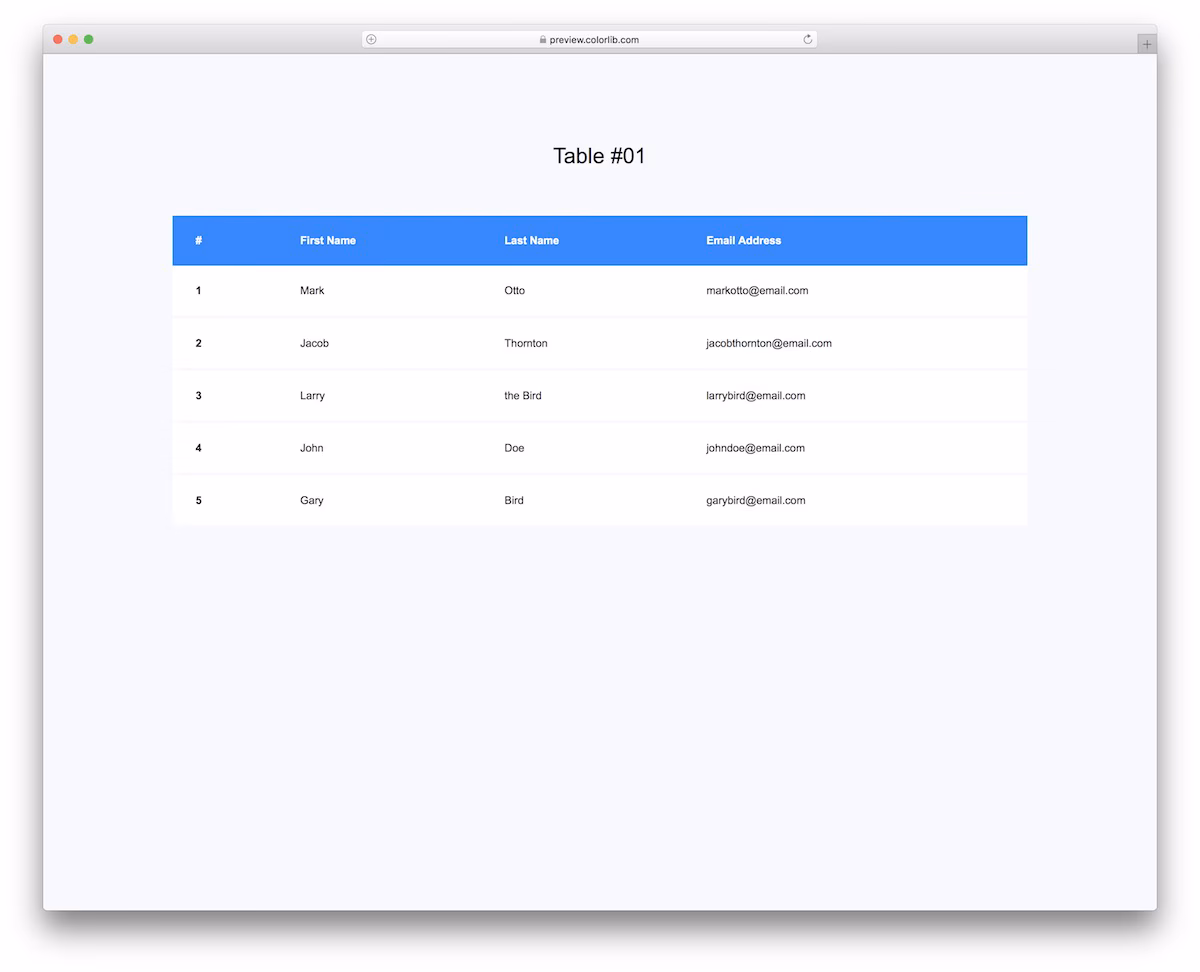The height and width of the screenshot is (972, 1200).
Task: Click the plus icon left of the URL
Action: [x=371, y=40]
